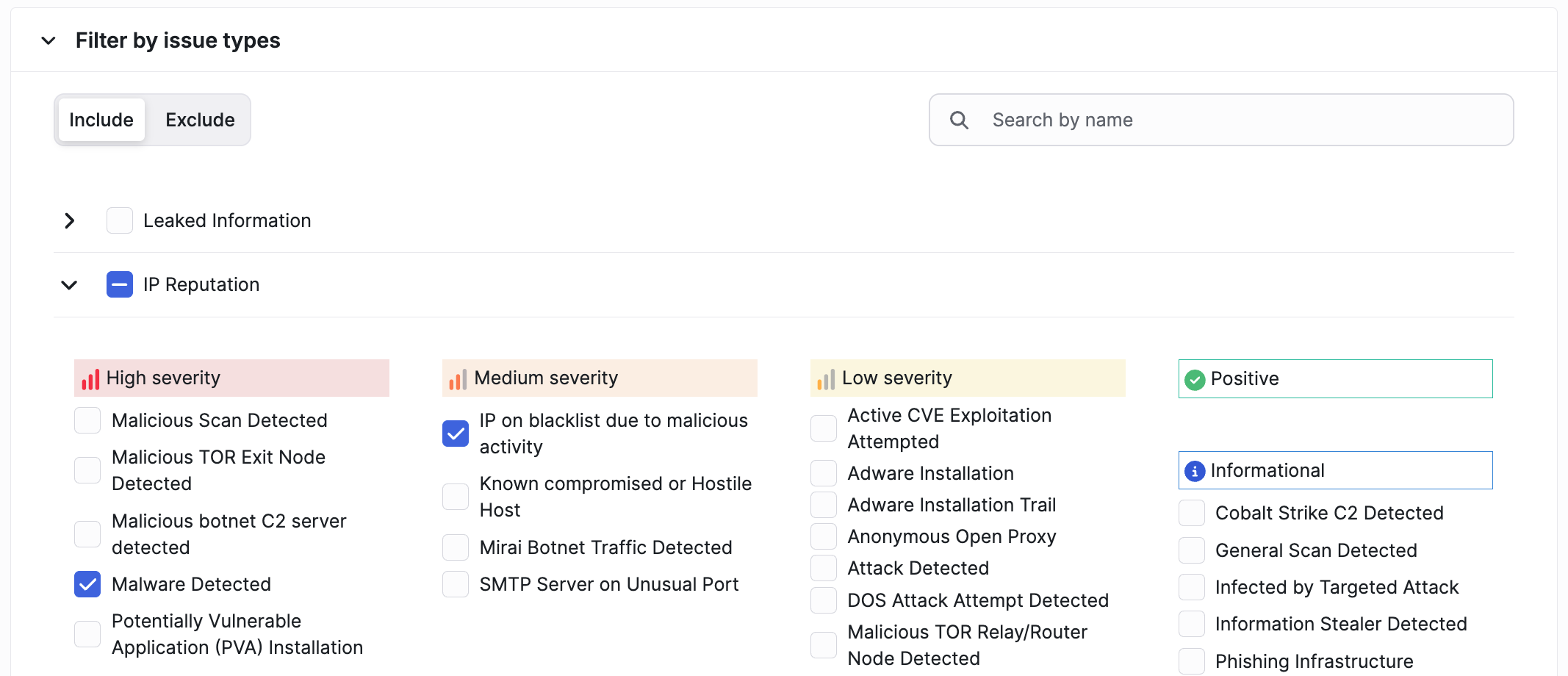Click the High severity bar icon
Screen dimensions: 1568x676
[90, 379]
